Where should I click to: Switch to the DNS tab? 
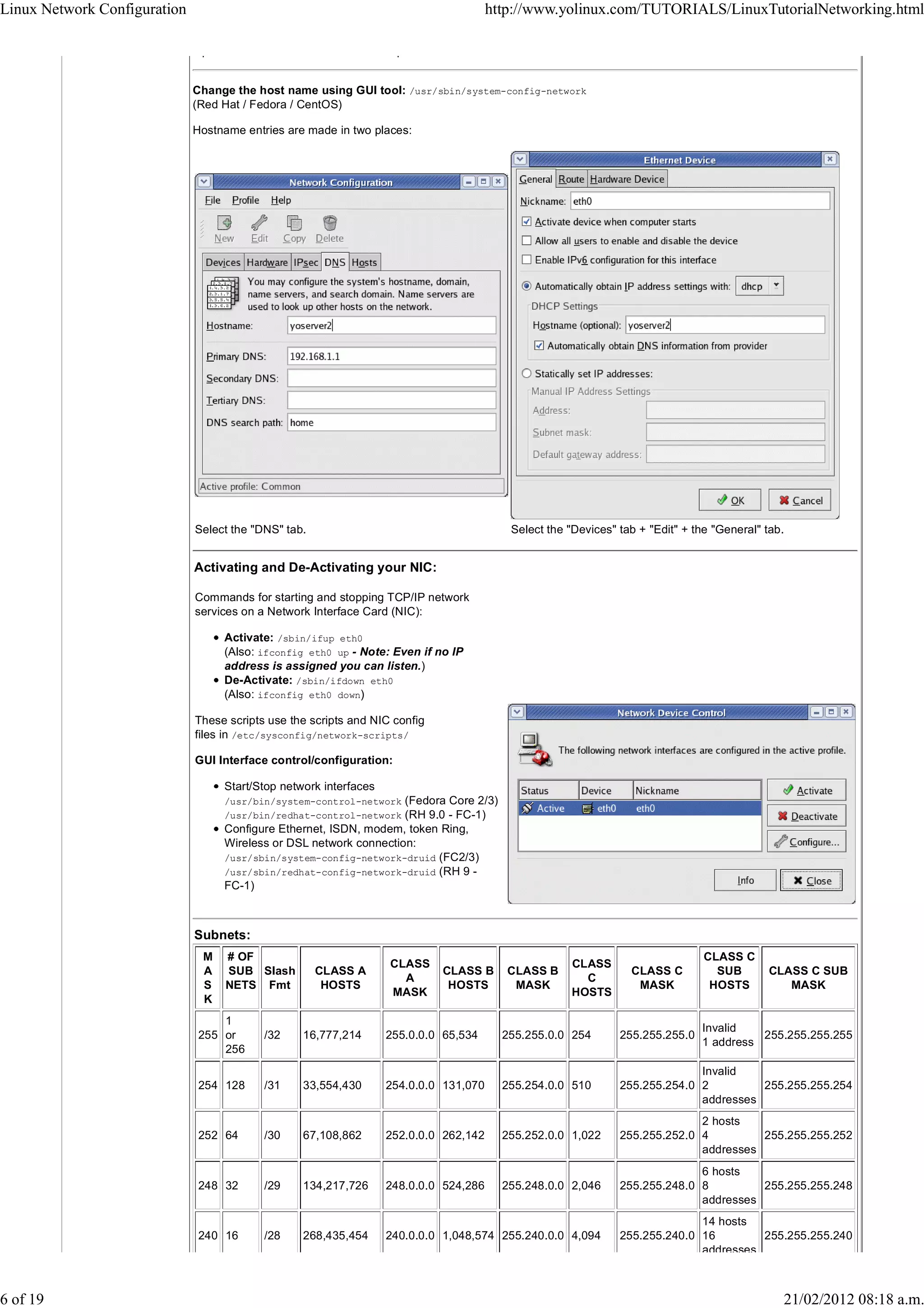pyautogui.click(x=335, y=262)
